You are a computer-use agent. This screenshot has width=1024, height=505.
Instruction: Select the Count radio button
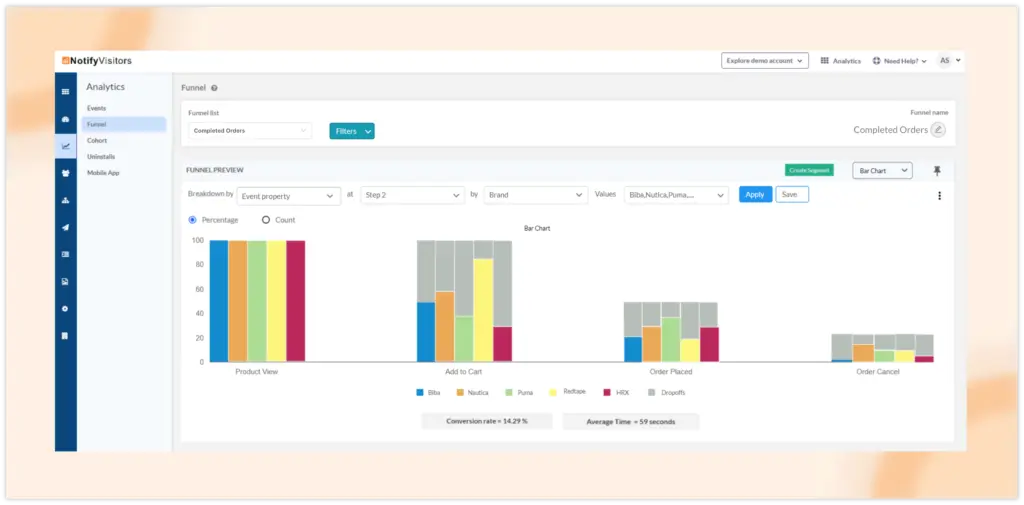click(266, 220)
